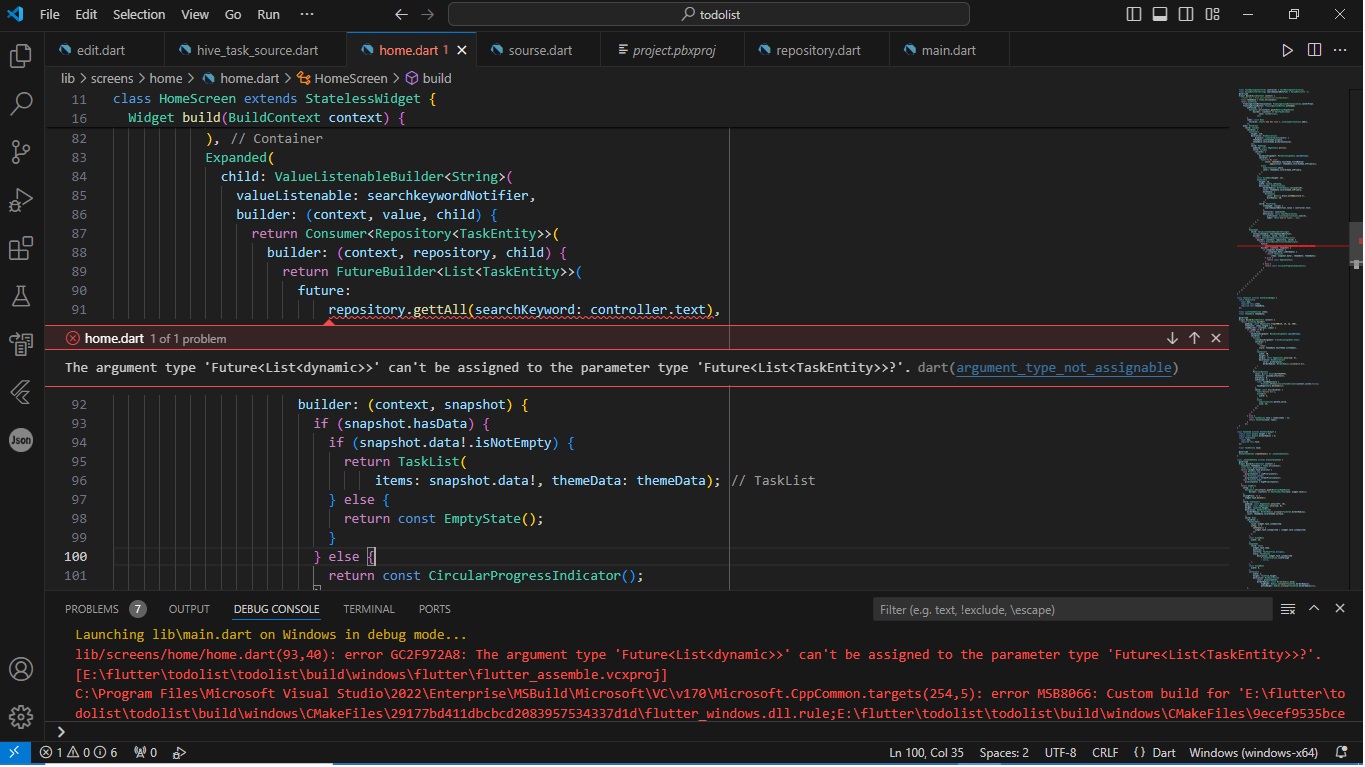Open the Testing flask view
Image resolution: width=1365 pixels, height=767 pixels.
pos(21,296)
